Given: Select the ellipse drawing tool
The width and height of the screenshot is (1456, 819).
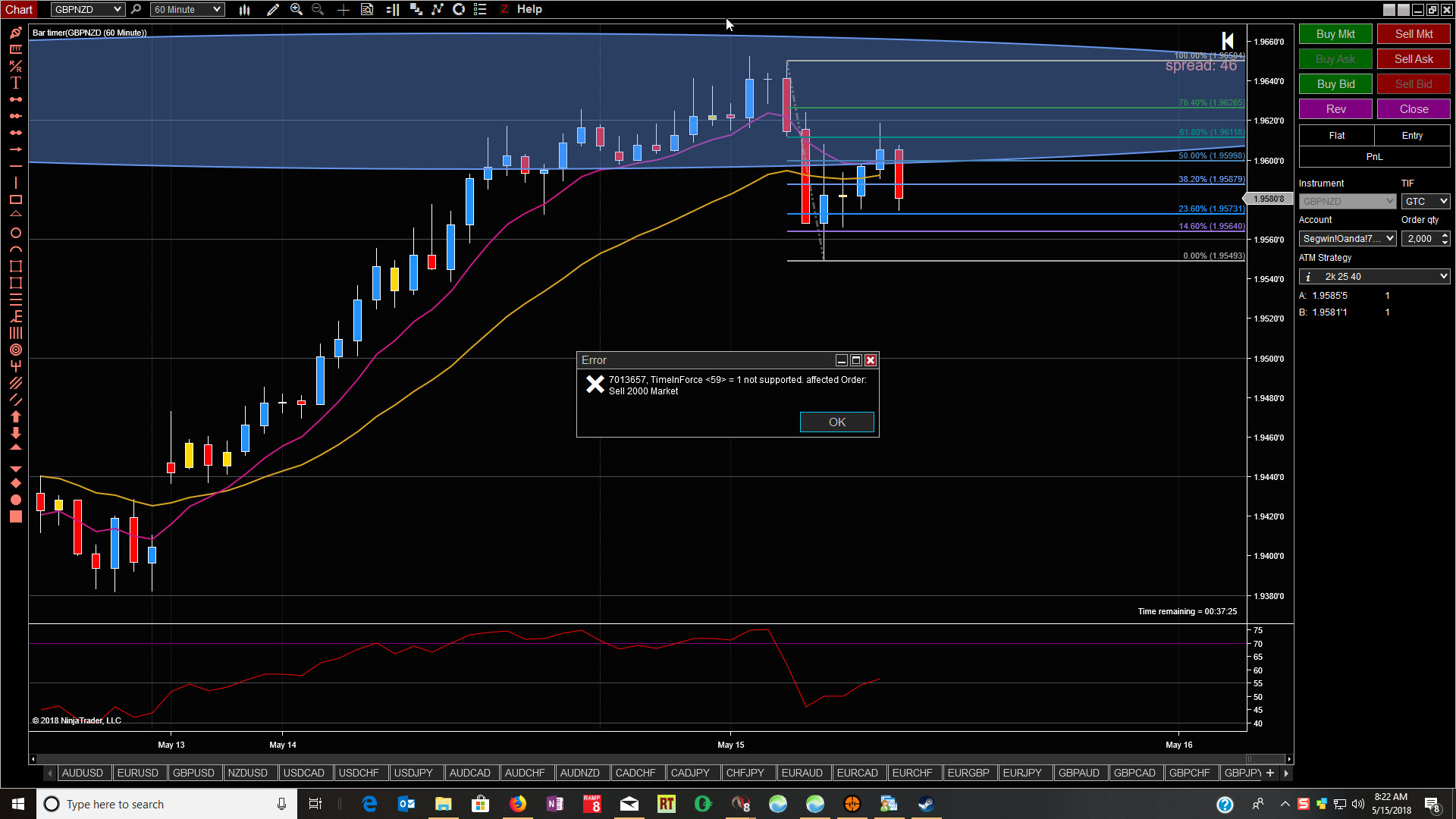Looking at the screenshot, I should pos(15,233).
